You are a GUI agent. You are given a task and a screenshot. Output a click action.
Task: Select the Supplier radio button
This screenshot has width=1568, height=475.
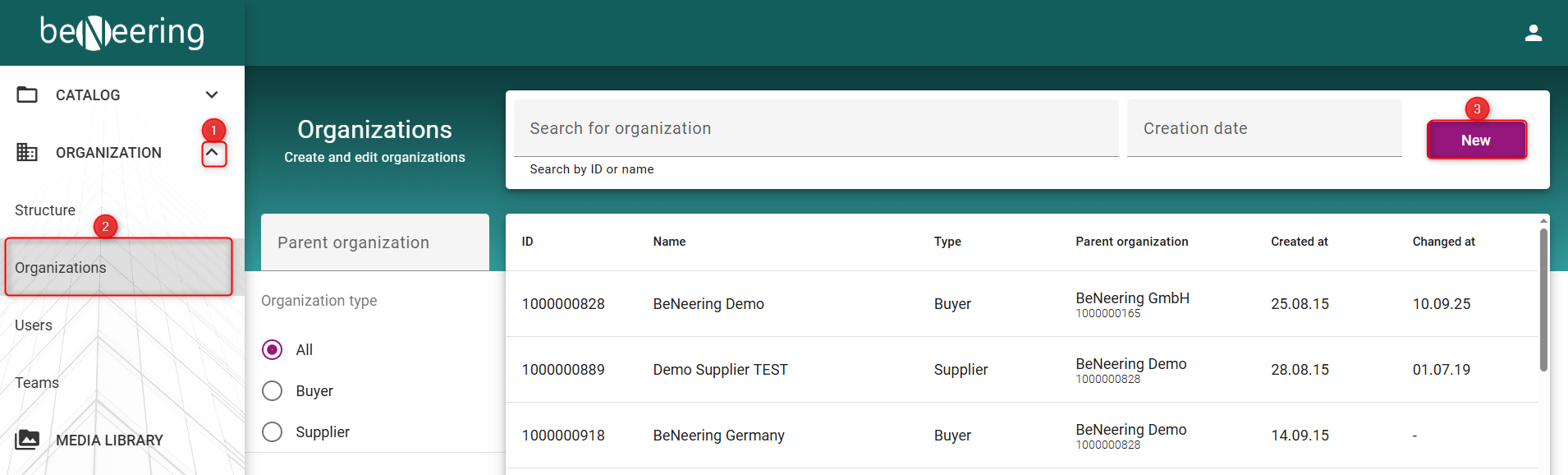pyautogui.click(x=273, y=431)
